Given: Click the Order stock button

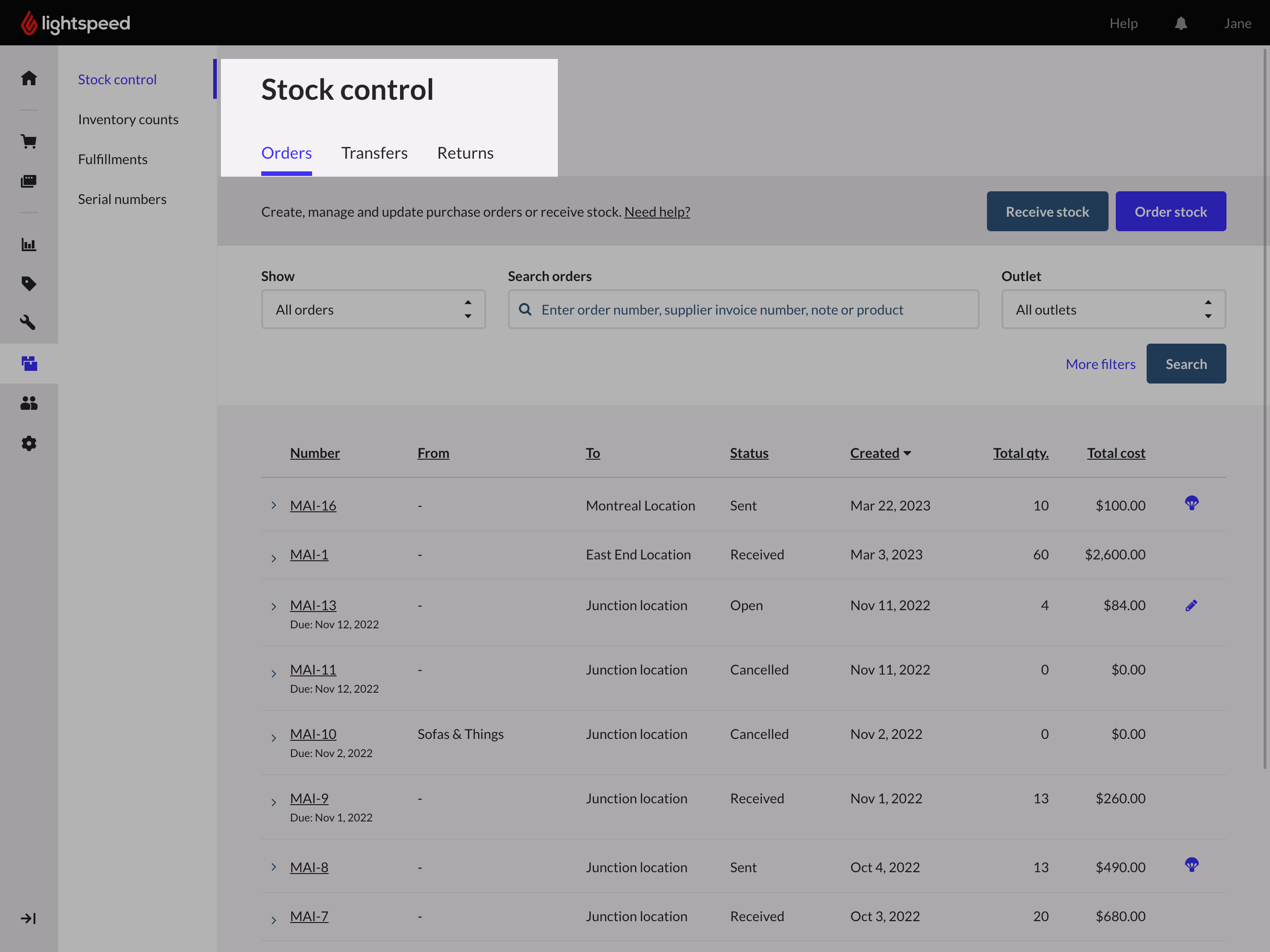Looking at the screenshot, I should pos(1170,212).
